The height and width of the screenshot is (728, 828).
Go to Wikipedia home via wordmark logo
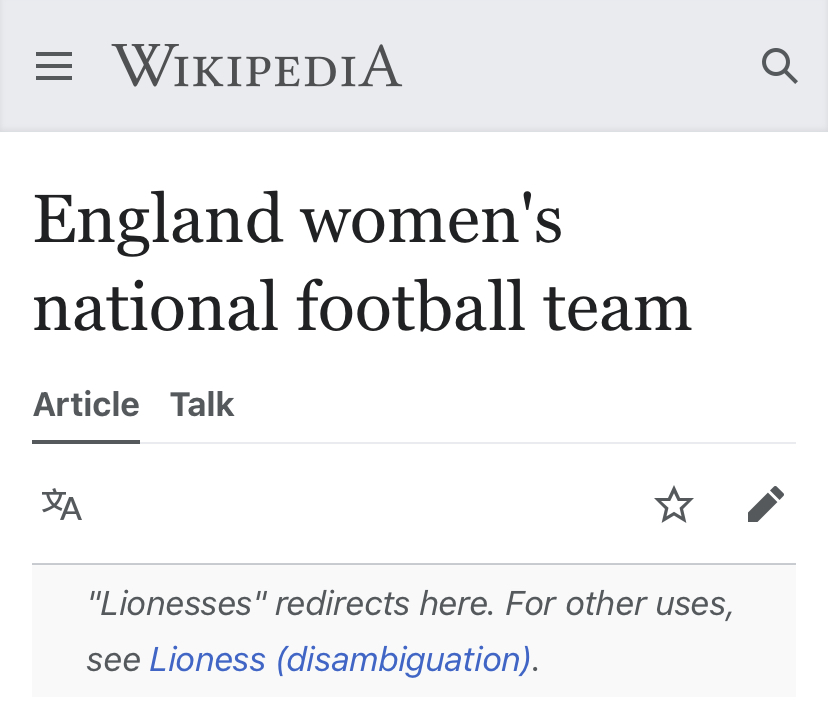[257, 66]
